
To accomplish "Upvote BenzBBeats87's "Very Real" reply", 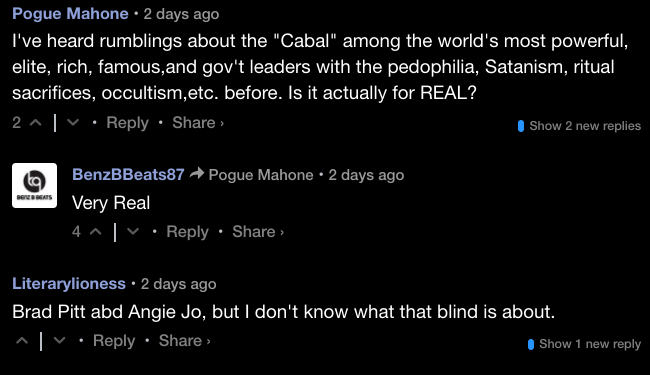I will (x=96, y=232).
